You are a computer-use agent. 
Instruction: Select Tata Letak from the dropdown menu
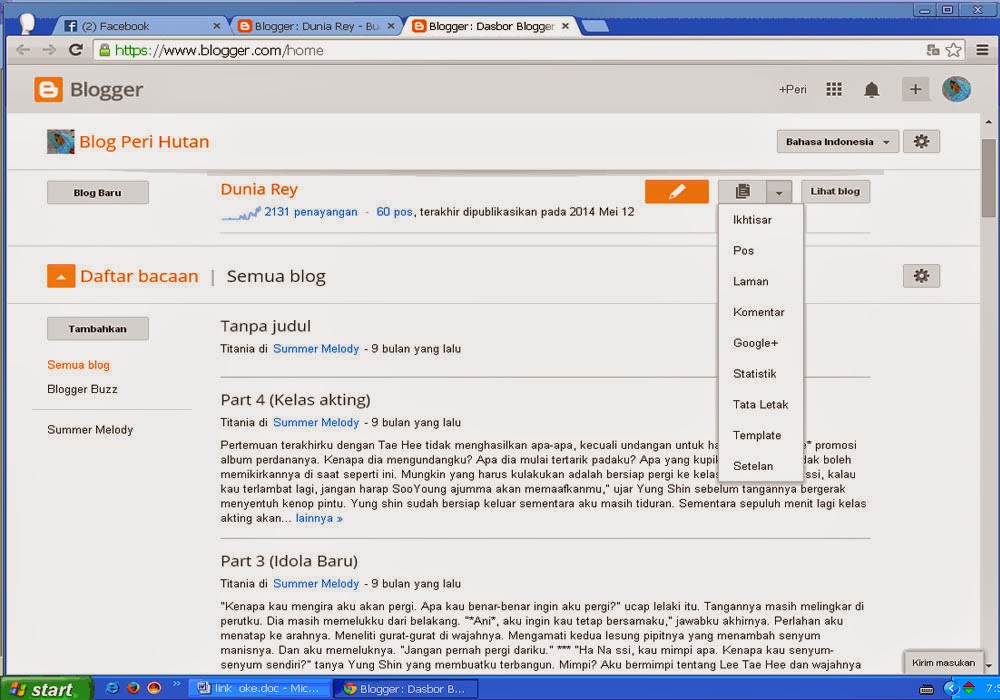[760, 404]
